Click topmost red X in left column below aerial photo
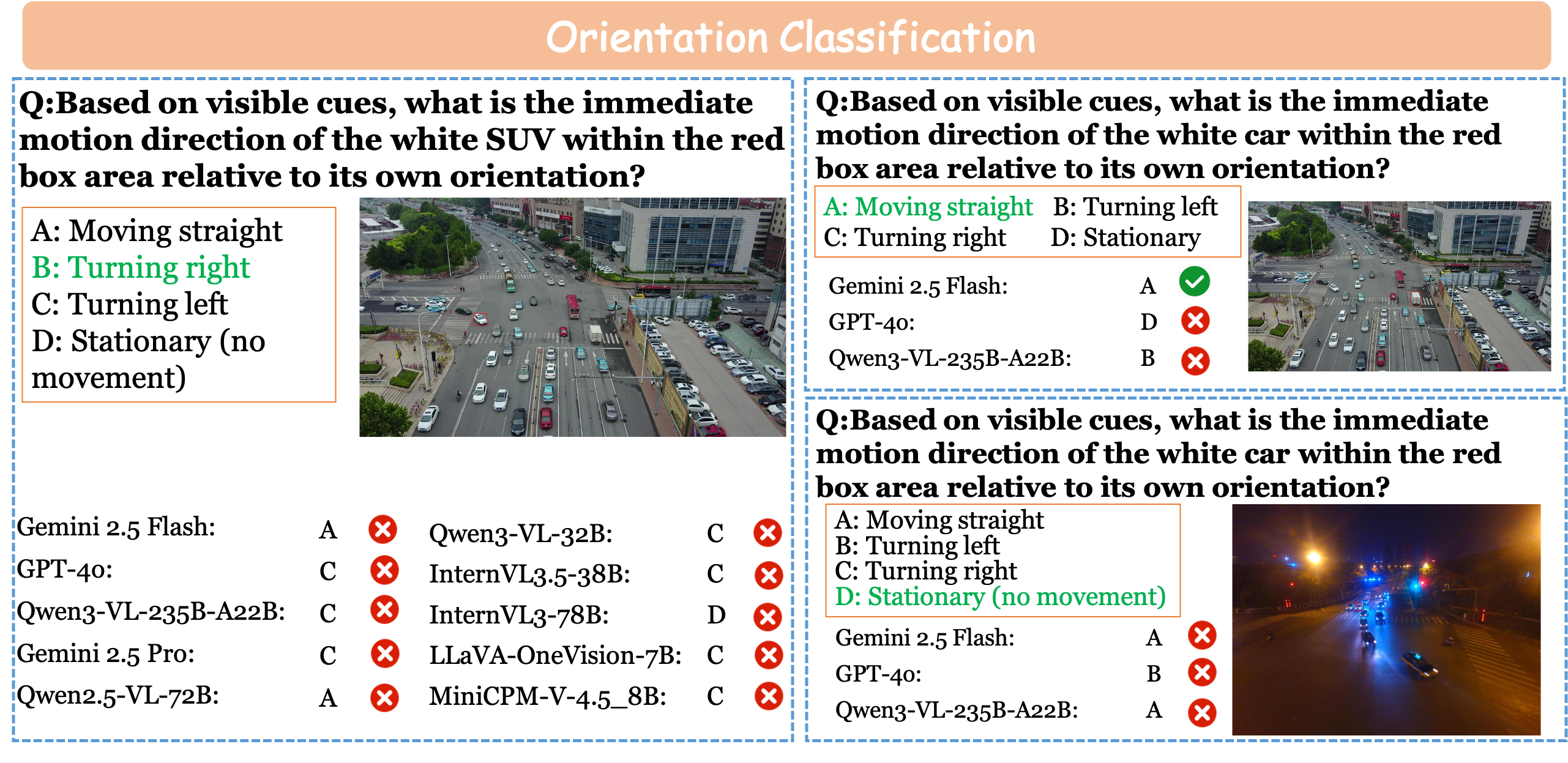Image resolution: width=1568 pixels, height=763 pixels. click(x=383, y=529)
